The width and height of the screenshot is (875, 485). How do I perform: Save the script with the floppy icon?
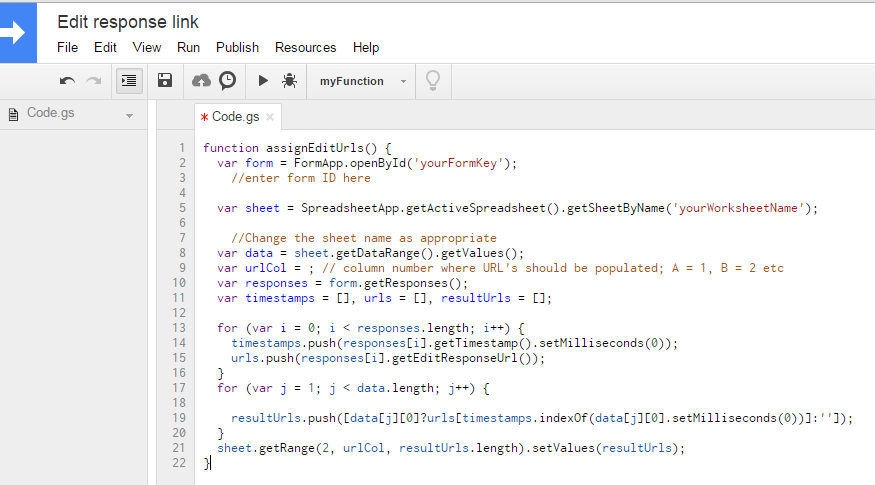pos(165,80)
